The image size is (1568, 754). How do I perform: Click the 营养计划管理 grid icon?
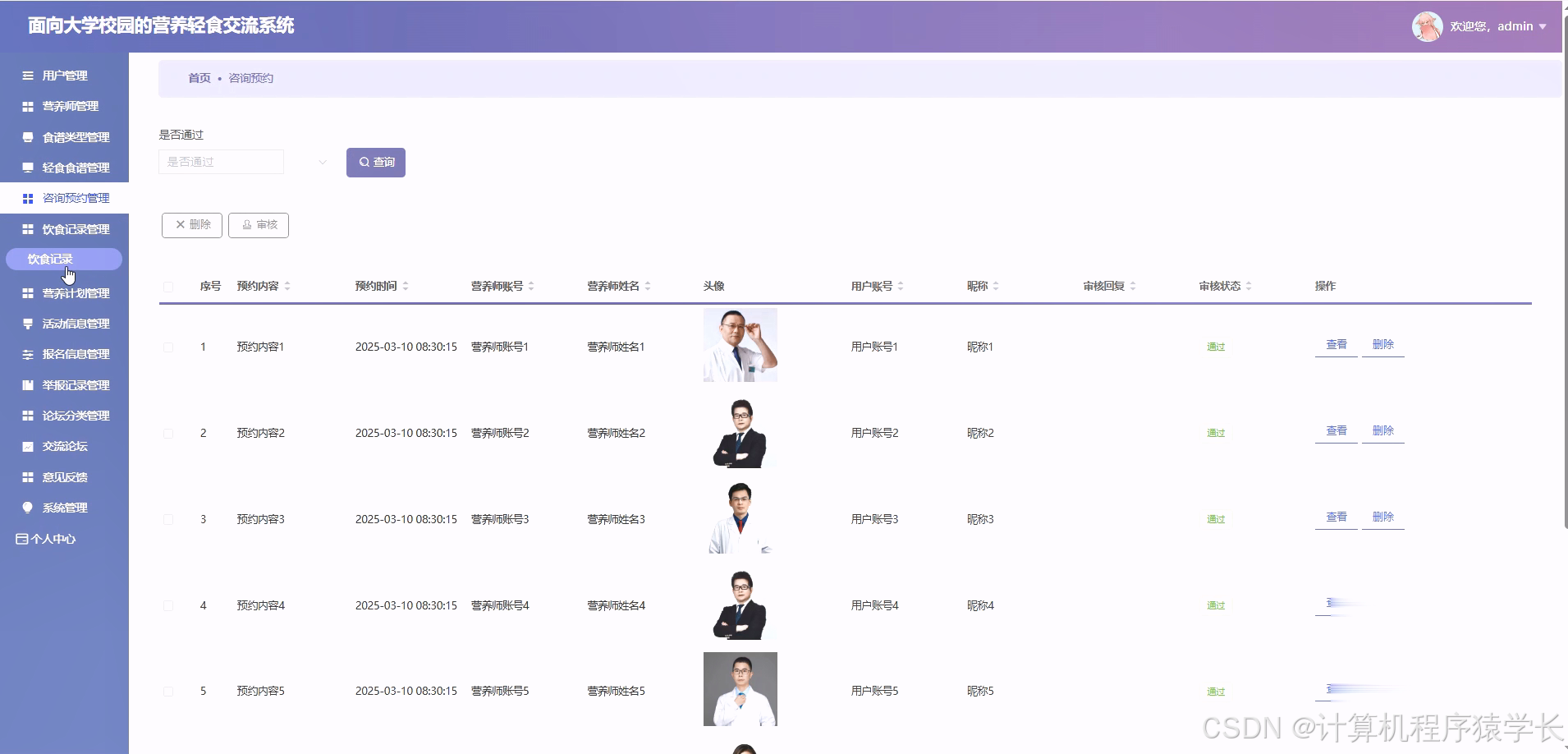pyautogui.click(x=28, y=293)
